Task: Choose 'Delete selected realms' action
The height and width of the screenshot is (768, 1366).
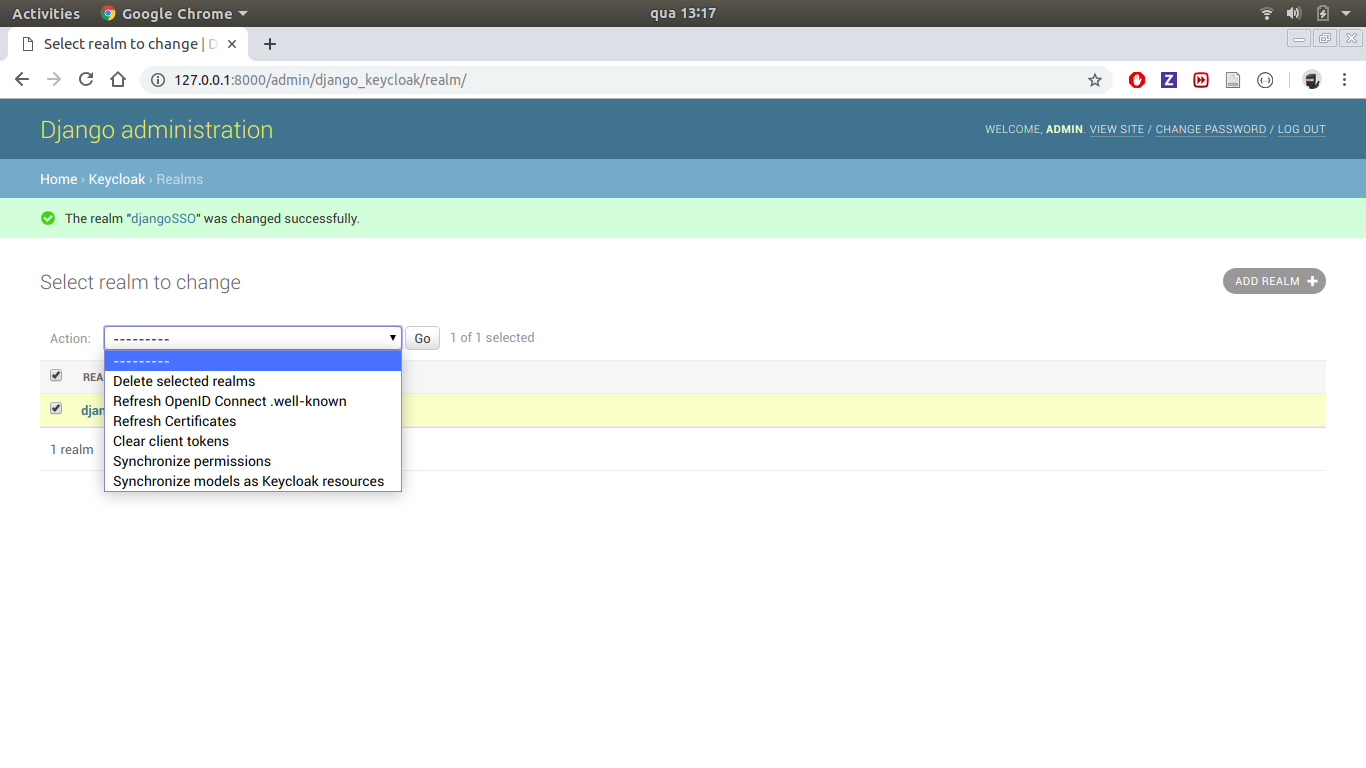Action: point(253,381)
